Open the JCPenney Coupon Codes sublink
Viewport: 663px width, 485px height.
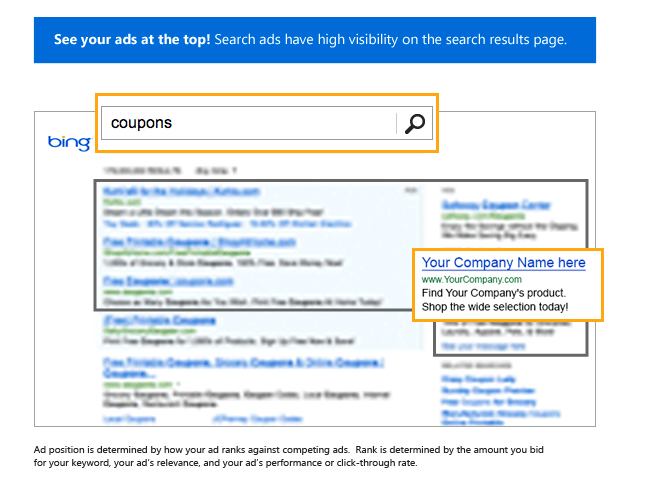[x=257, y=419]
